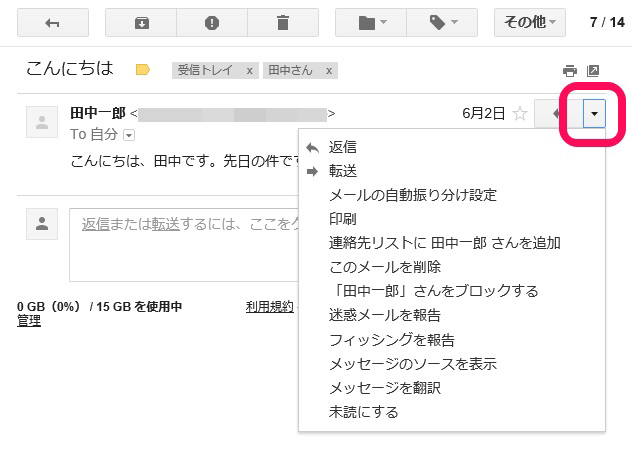Image resolution: width=632 pixels, height=456 pixels.
Task: Click the yellow importance marker next to subject
Action: [x=143, y=70]
